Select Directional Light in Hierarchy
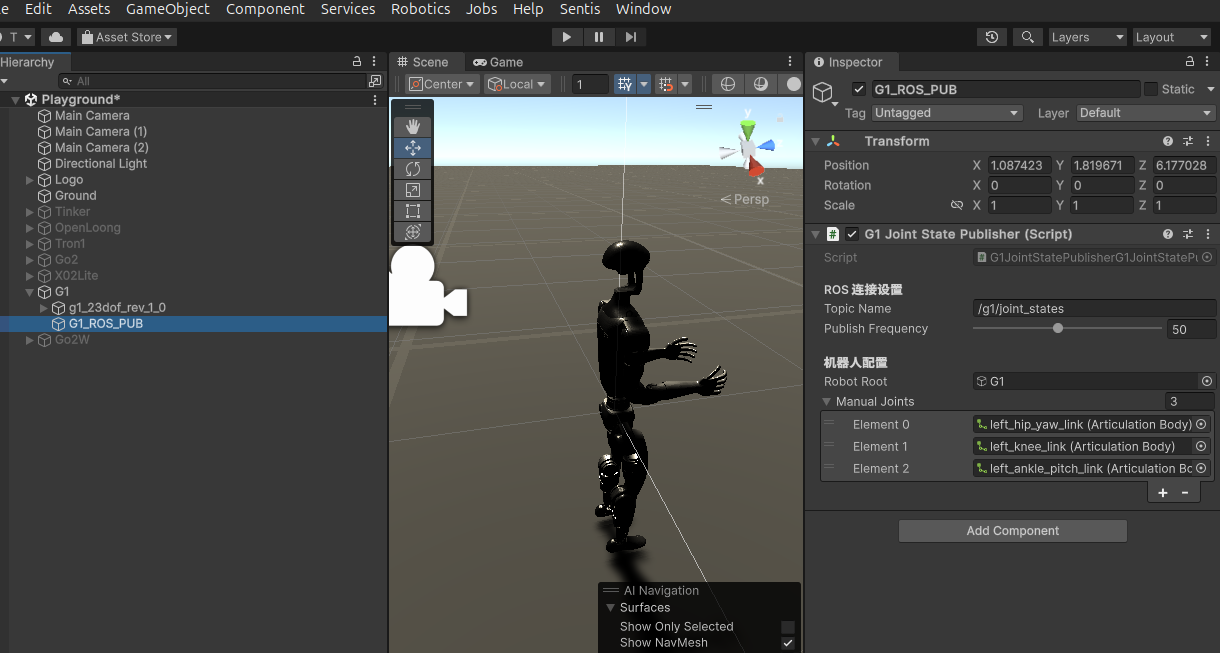The height and width of the screenshot is (653, 1220). click(x=101, y=164)
